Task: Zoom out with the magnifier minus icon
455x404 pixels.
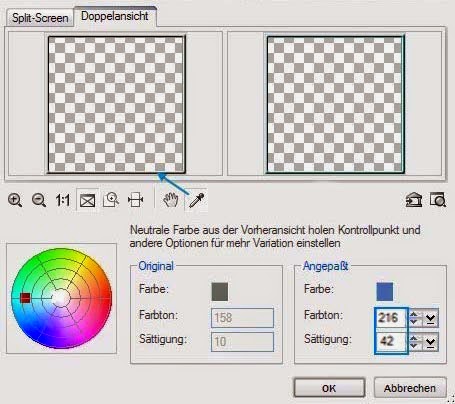Action: pos(39,200)
